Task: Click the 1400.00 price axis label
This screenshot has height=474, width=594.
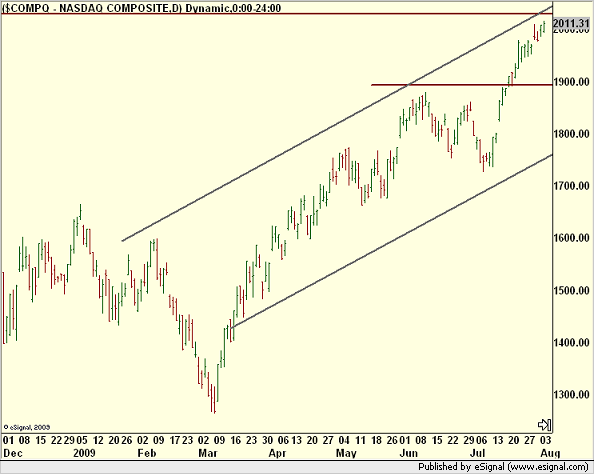Action: (571, 343)
